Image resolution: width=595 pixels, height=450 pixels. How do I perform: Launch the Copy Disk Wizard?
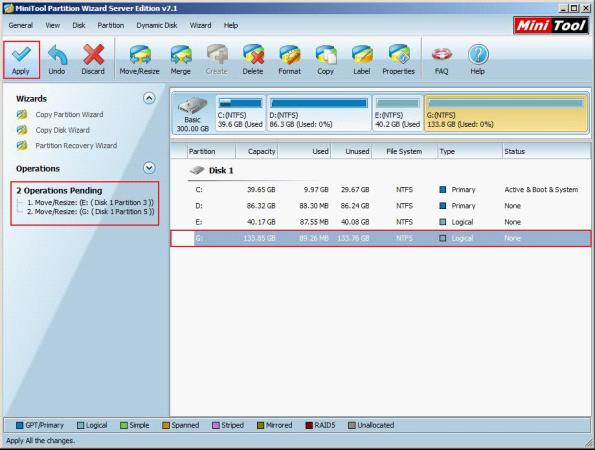(63, 130)
